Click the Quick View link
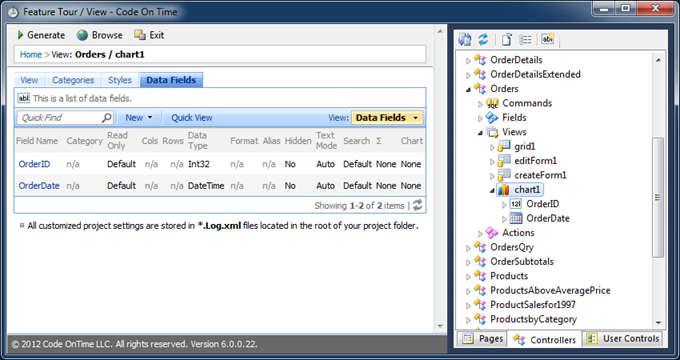 coord(192,118)
